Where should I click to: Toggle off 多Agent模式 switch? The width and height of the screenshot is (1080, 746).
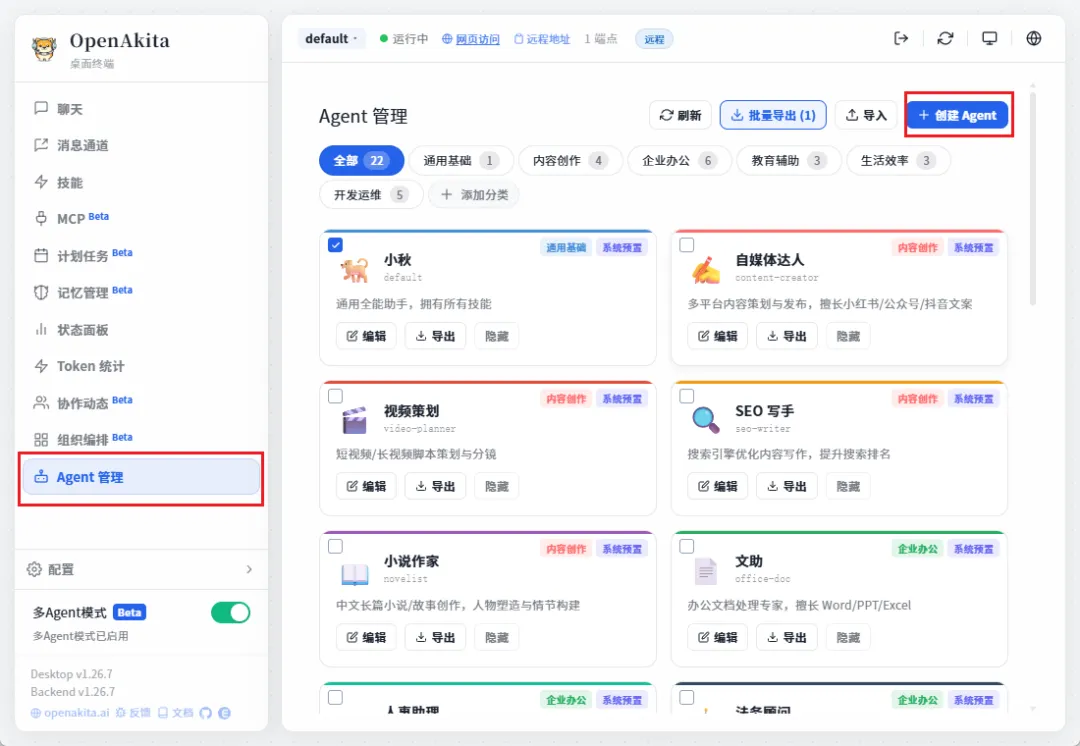231,612
